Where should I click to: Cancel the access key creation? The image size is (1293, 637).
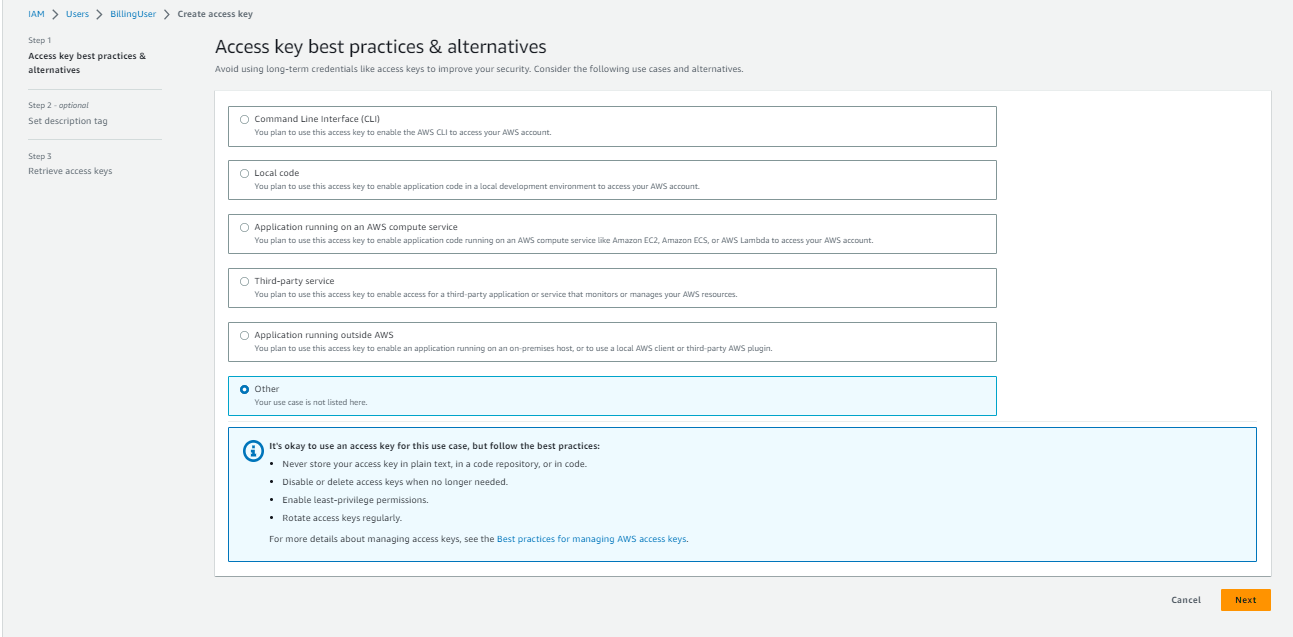(x=1185, y=600)
